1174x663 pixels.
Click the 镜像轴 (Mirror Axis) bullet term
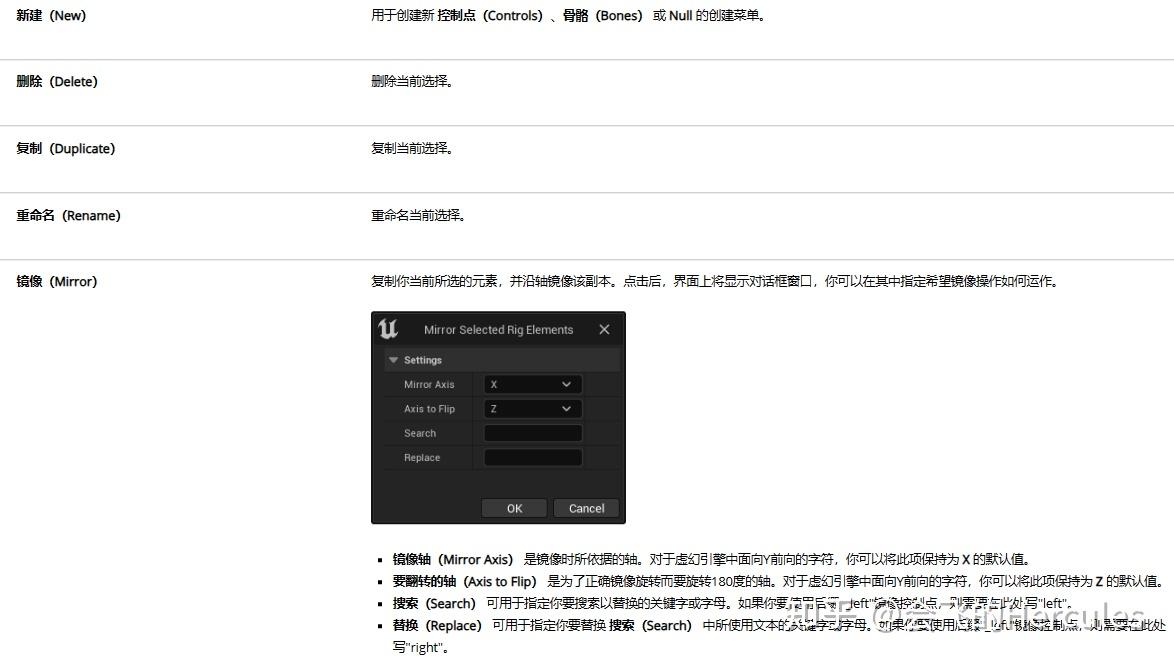(453, 560)
